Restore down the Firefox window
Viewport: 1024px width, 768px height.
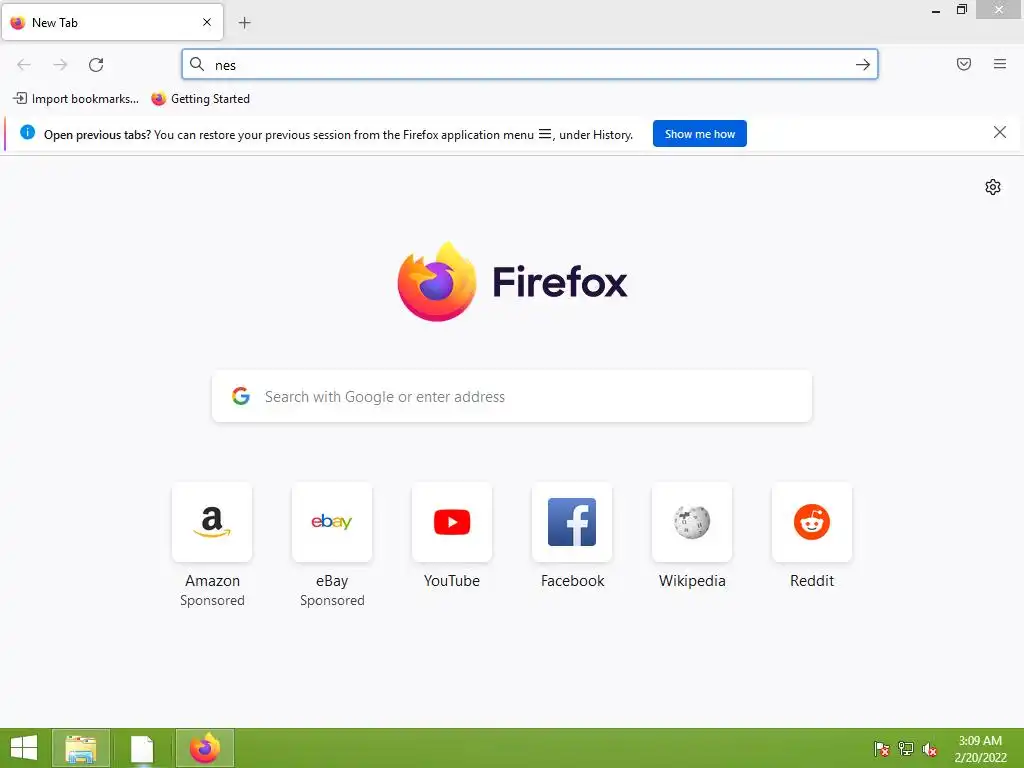(x=961, y=10)
